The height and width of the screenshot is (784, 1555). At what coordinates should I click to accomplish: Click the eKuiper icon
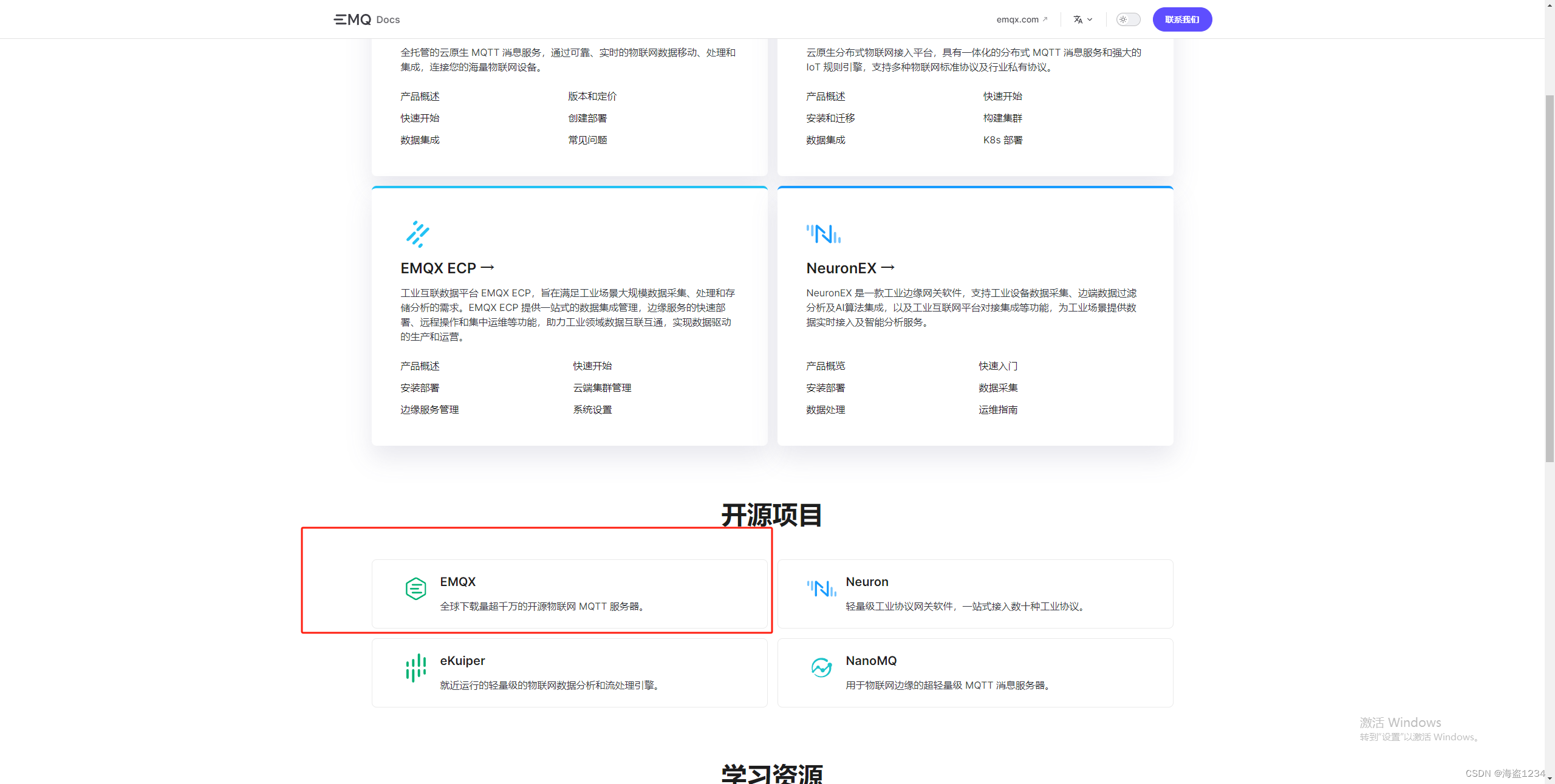coord(416,667)
